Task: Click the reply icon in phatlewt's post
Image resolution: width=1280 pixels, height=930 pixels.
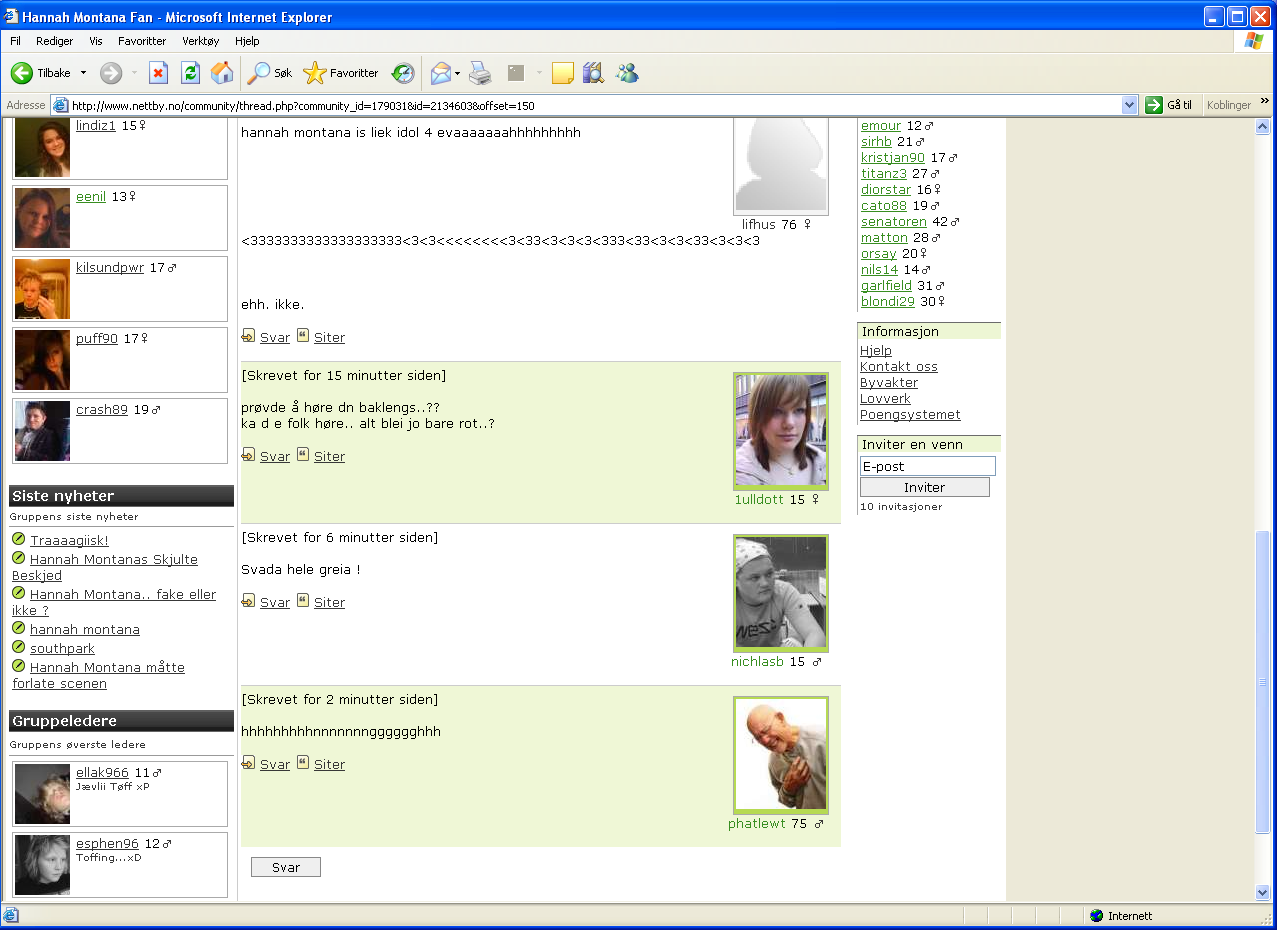Action: pyautogui.click(x=248, y=764)
